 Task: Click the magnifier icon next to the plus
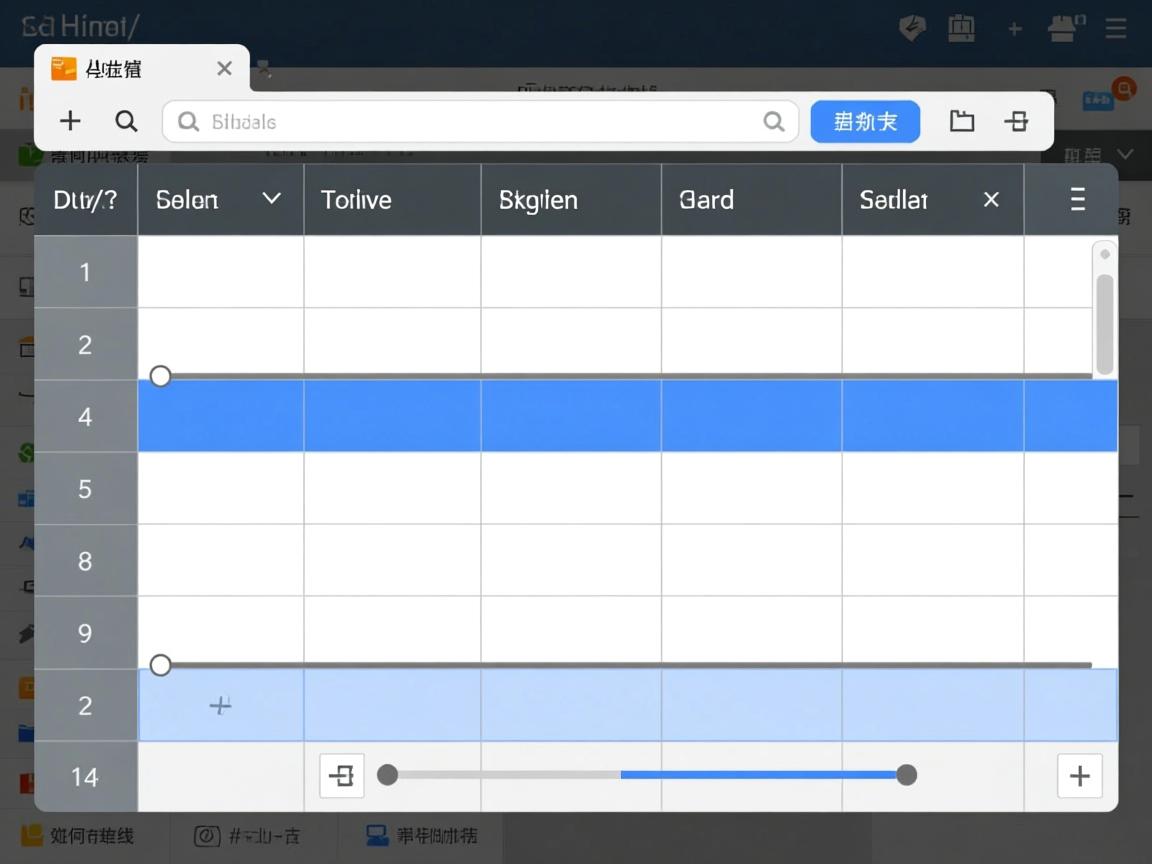(x=126, y=121)
